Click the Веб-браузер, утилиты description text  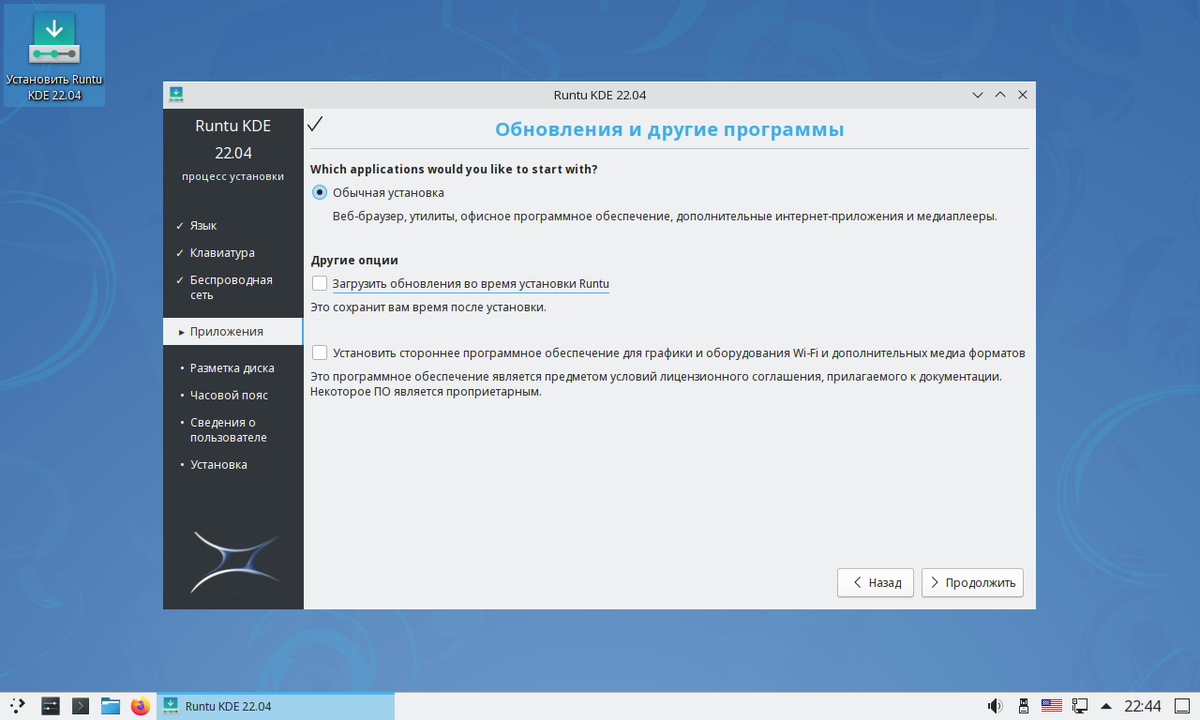665,216
